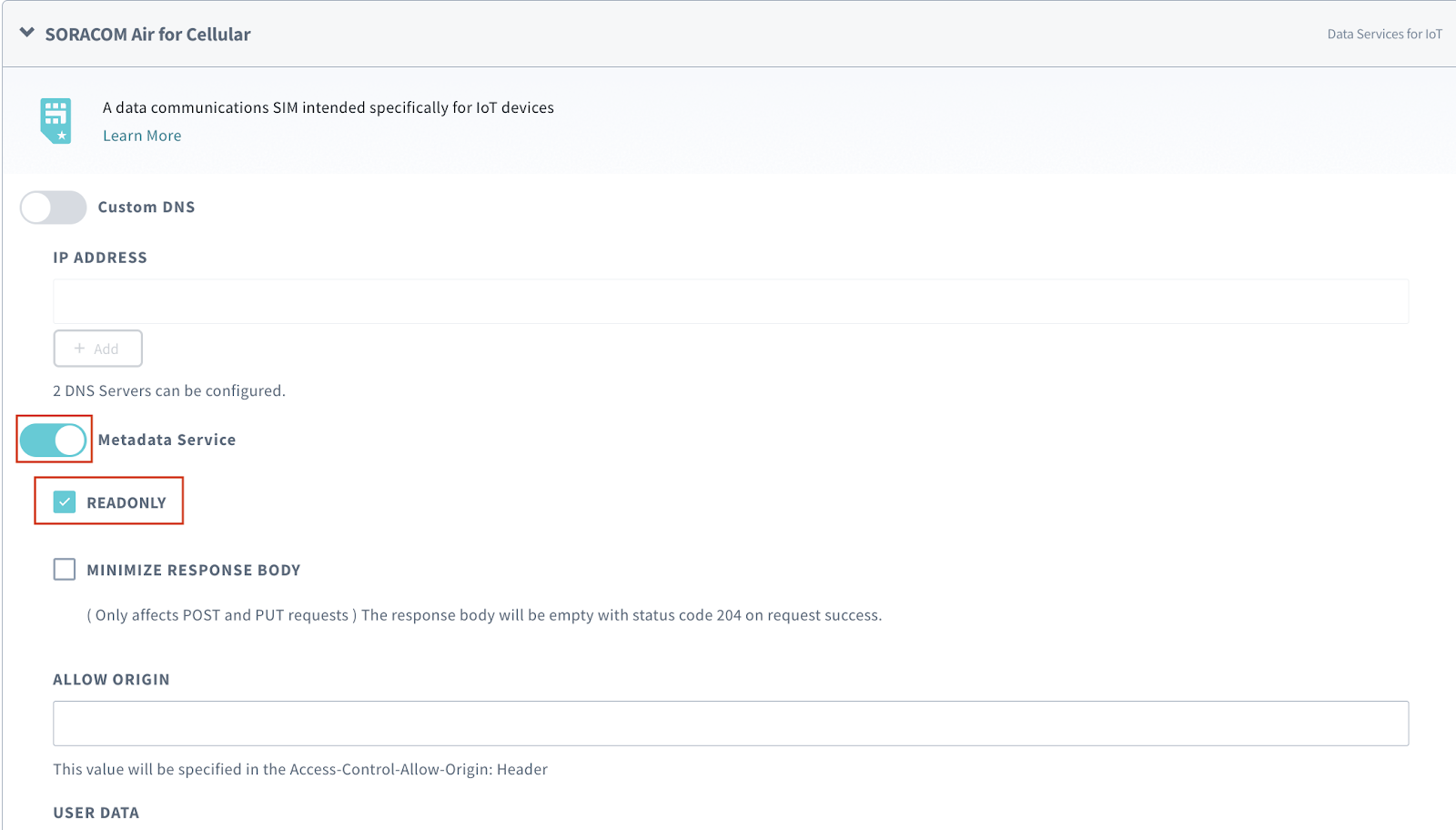Click into the Allow Origin text field
The height and width of the screenshot is (830, 1456).
(x=730, y=724)
